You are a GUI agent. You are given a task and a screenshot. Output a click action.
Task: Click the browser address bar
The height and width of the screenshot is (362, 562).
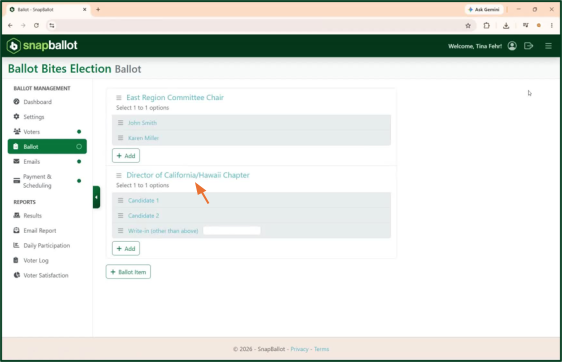[x=260, y=25]
